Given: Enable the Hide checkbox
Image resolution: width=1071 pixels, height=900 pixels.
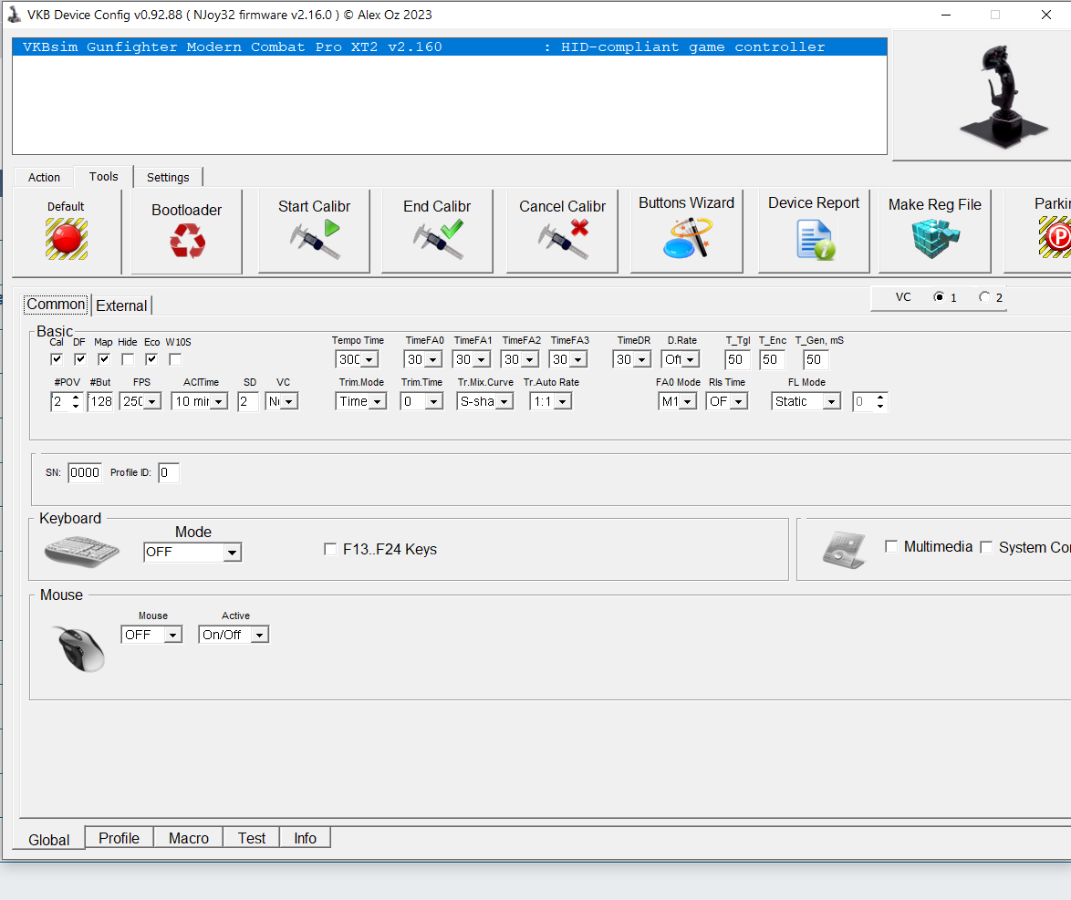Looking at the screenshot, I should [x=128, y=359].
